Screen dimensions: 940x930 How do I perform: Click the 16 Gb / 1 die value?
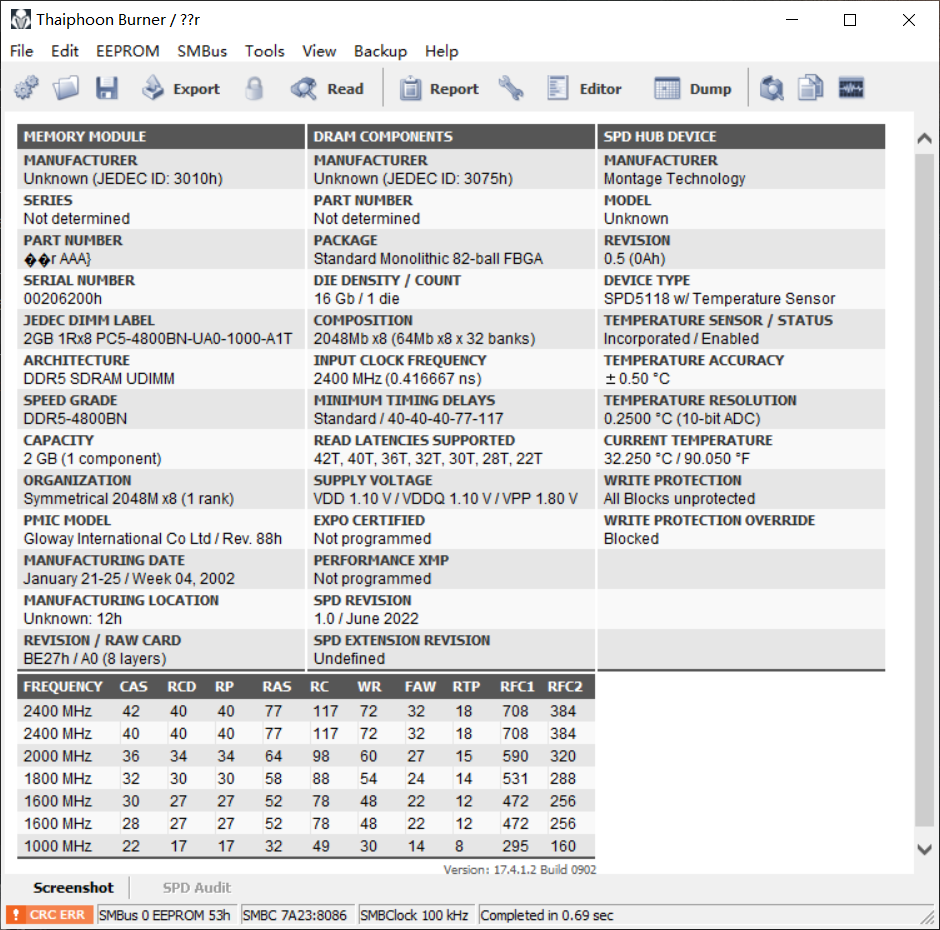click(x=356, y=299)
